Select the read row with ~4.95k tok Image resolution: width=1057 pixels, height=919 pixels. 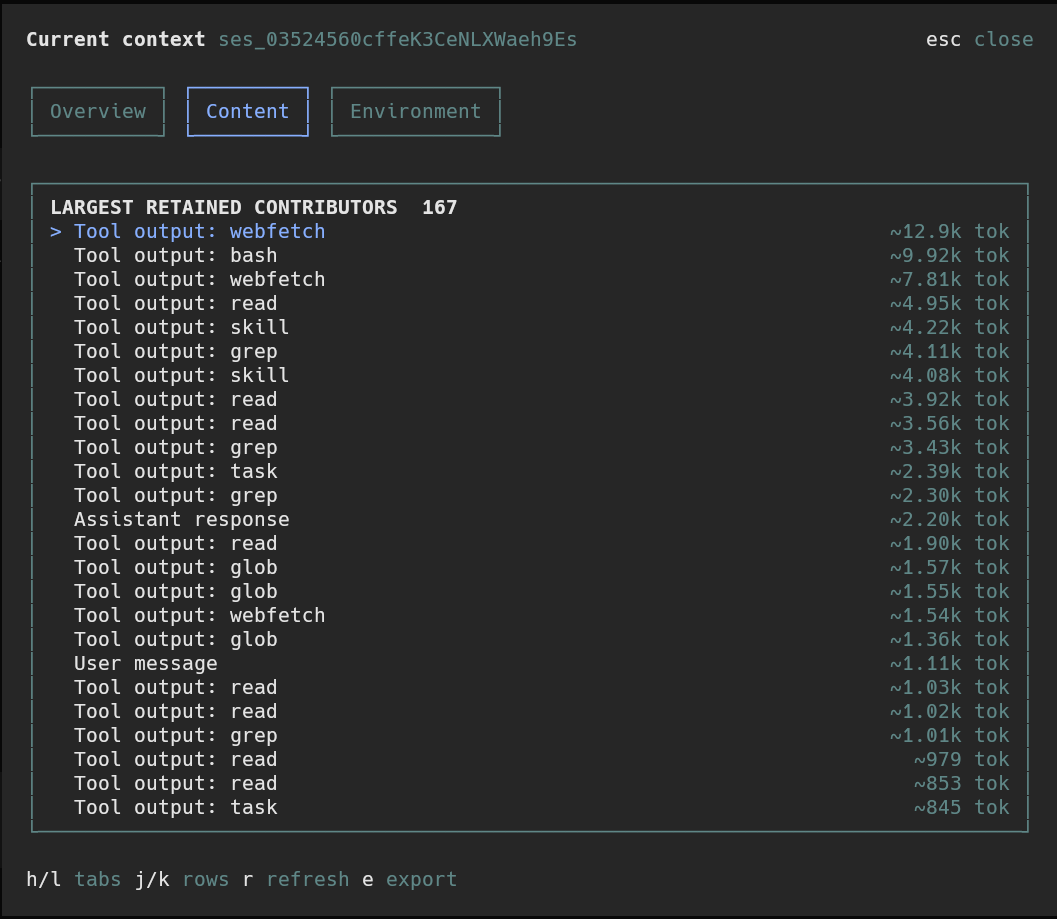pos(530,303)
